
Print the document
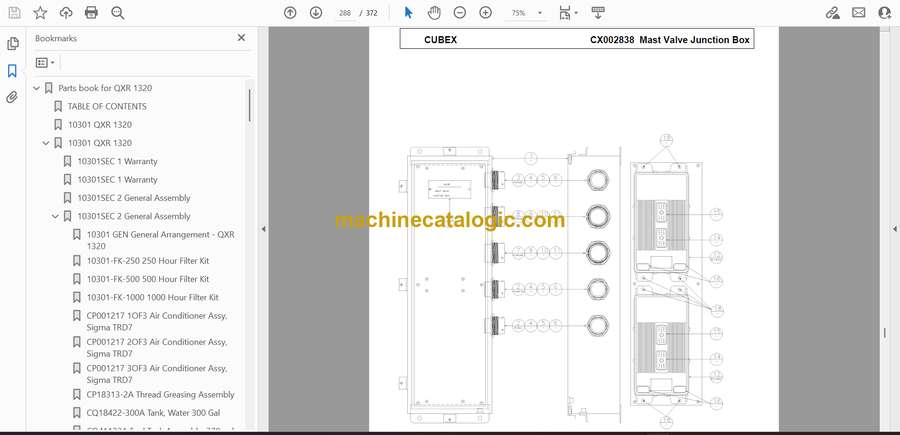click(x=91, y=13)
